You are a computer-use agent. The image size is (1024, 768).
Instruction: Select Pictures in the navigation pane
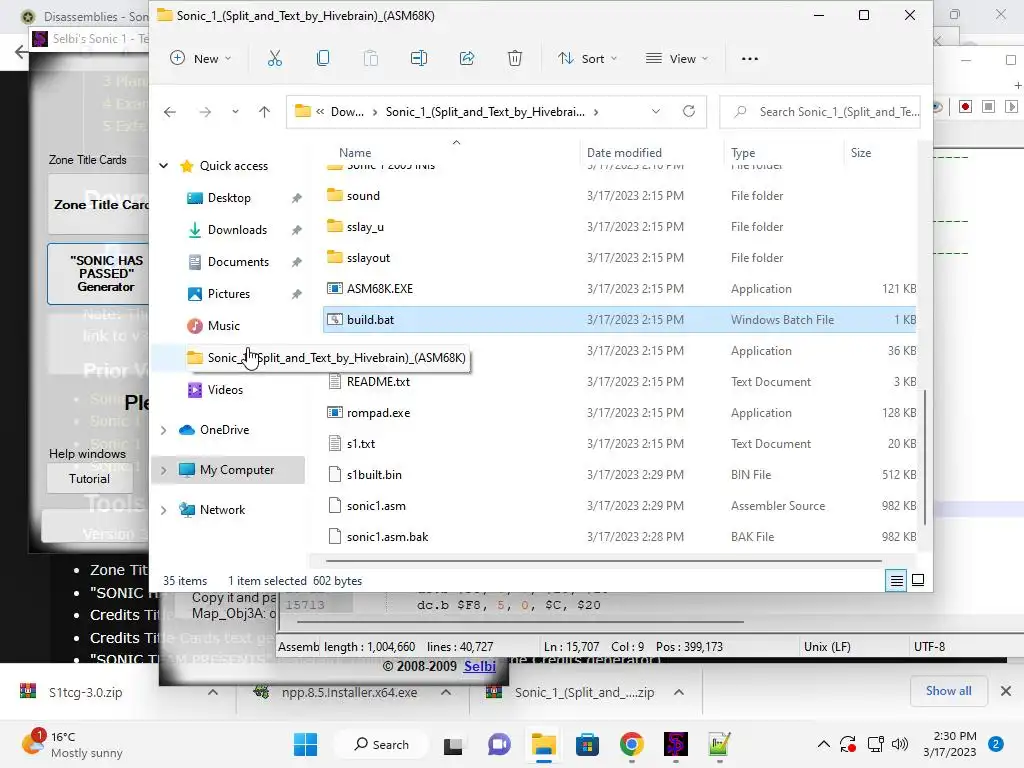click(x=229, y=294)
